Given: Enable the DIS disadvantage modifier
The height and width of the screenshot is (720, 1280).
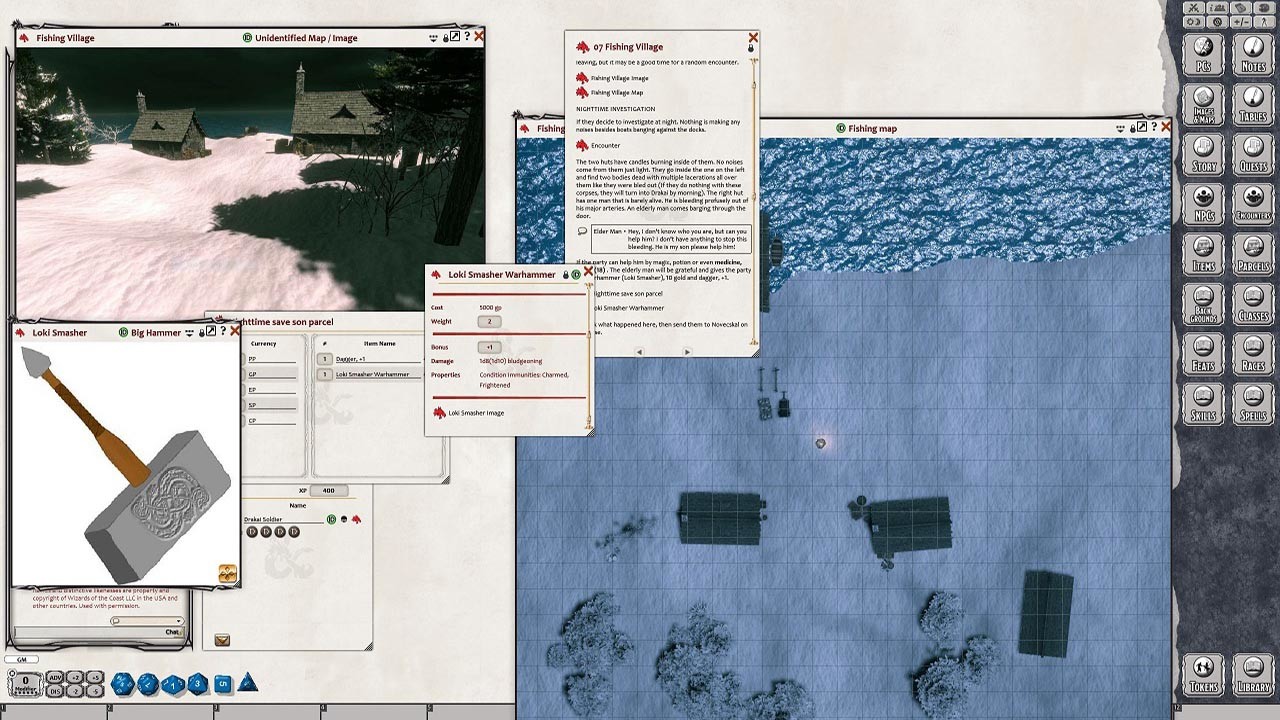Looking at the screenshot, I should tap(55, 690).
